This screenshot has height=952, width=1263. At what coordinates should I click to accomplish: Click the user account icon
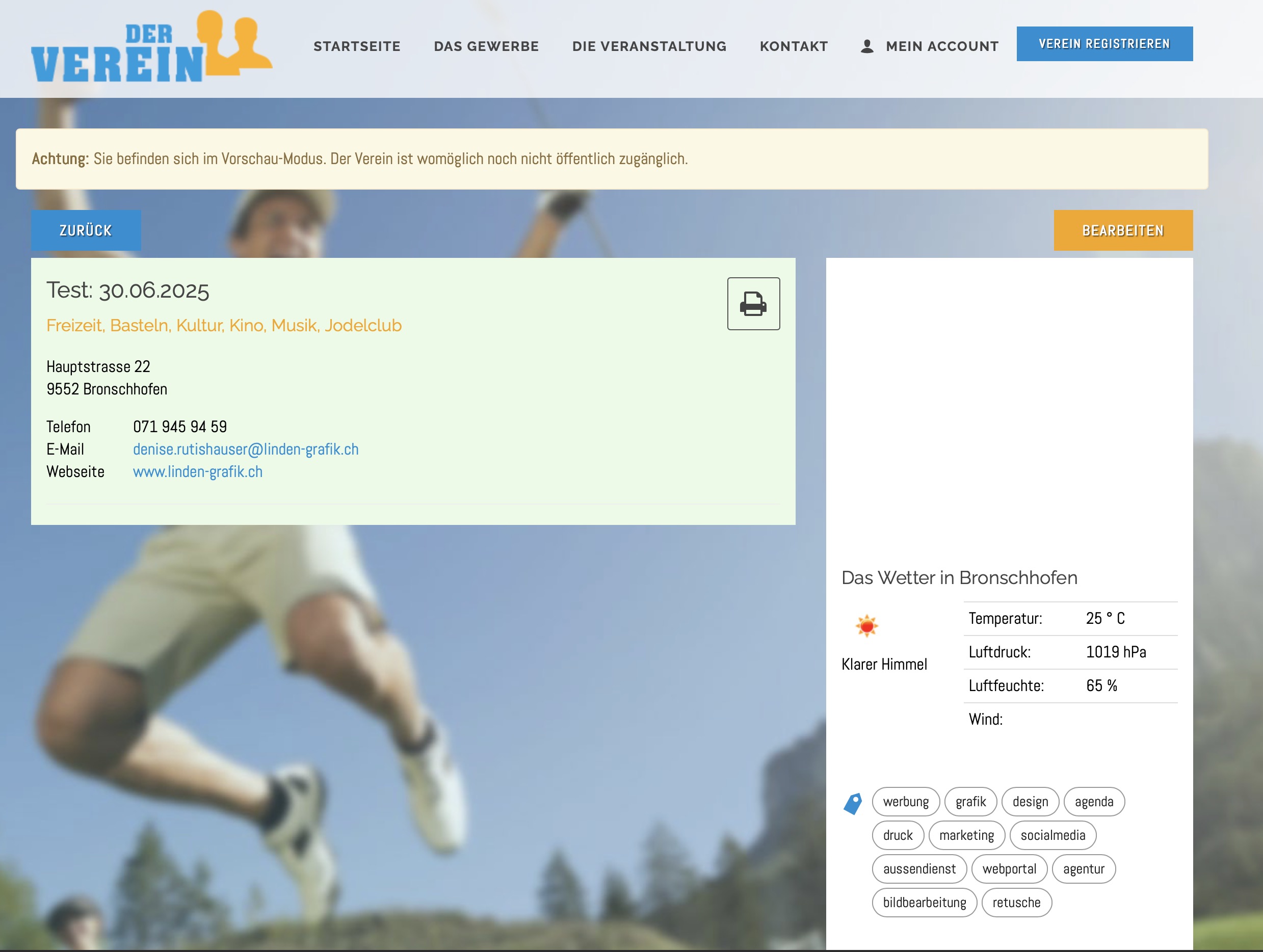click(x=867, y=46)
